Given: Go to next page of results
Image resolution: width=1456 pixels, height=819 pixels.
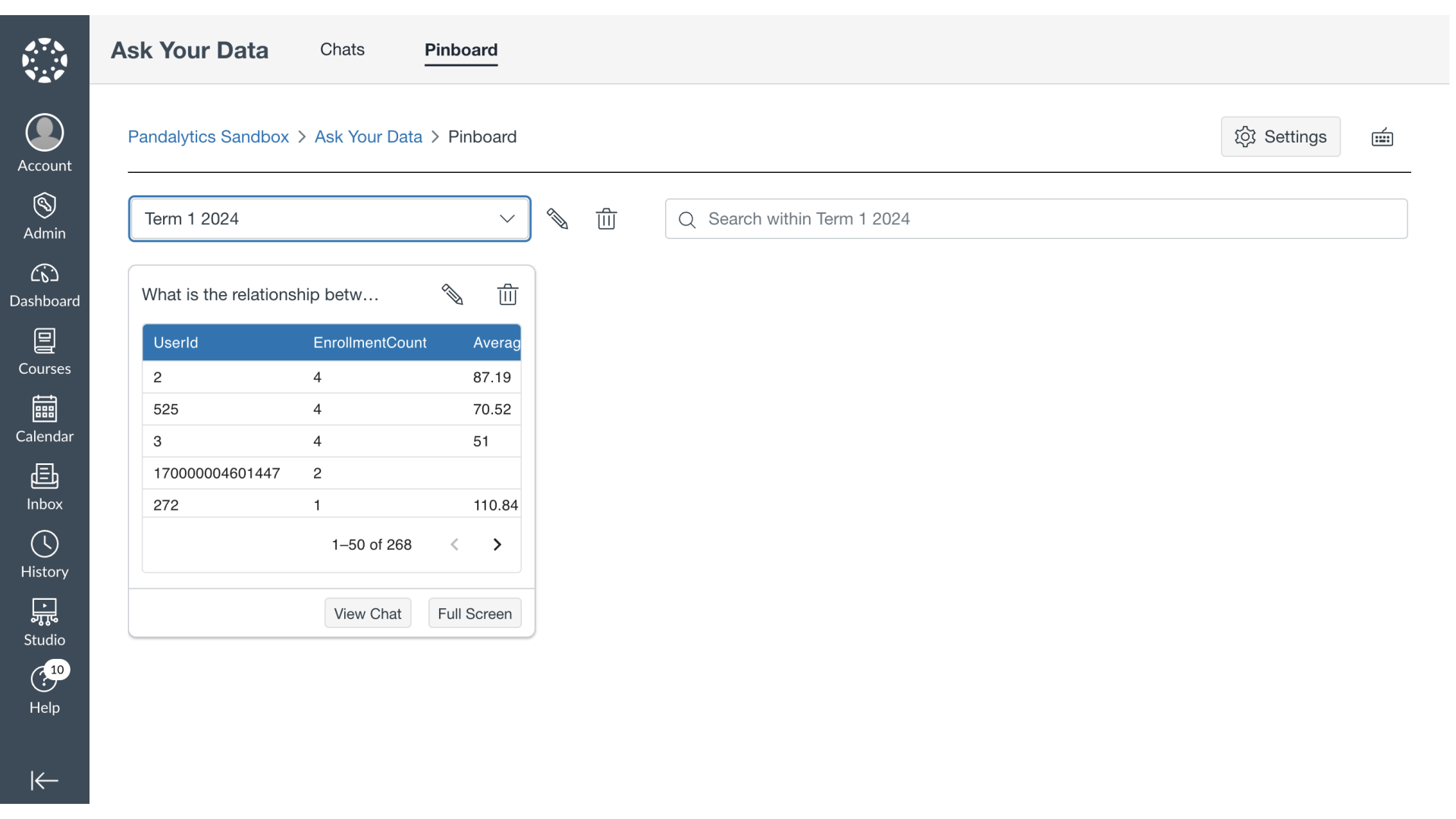Looking at the screenshot, I should pos(497,544).
